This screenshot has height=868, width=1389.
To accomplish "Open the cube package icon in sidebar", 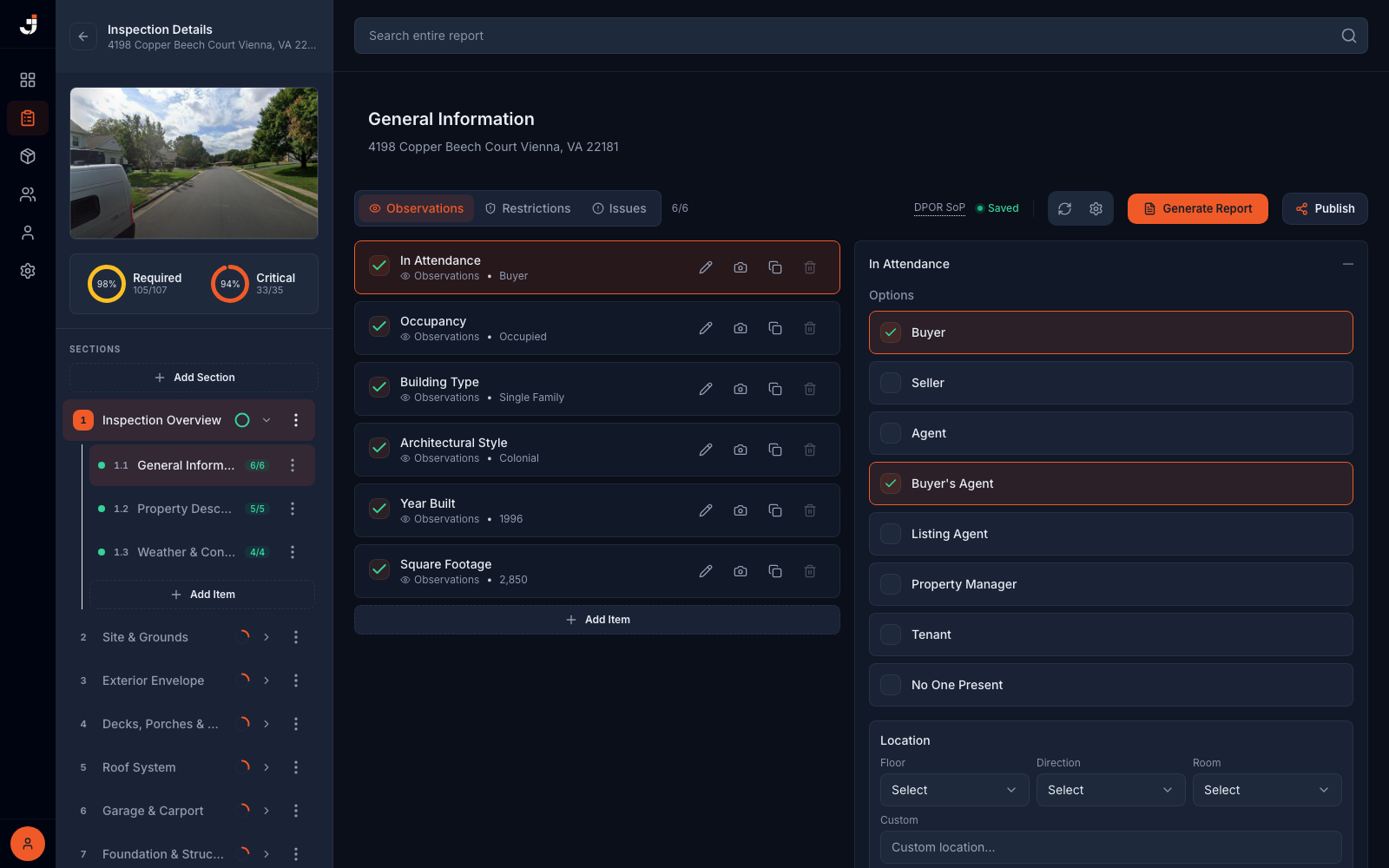I will click(x=28, y=156).
